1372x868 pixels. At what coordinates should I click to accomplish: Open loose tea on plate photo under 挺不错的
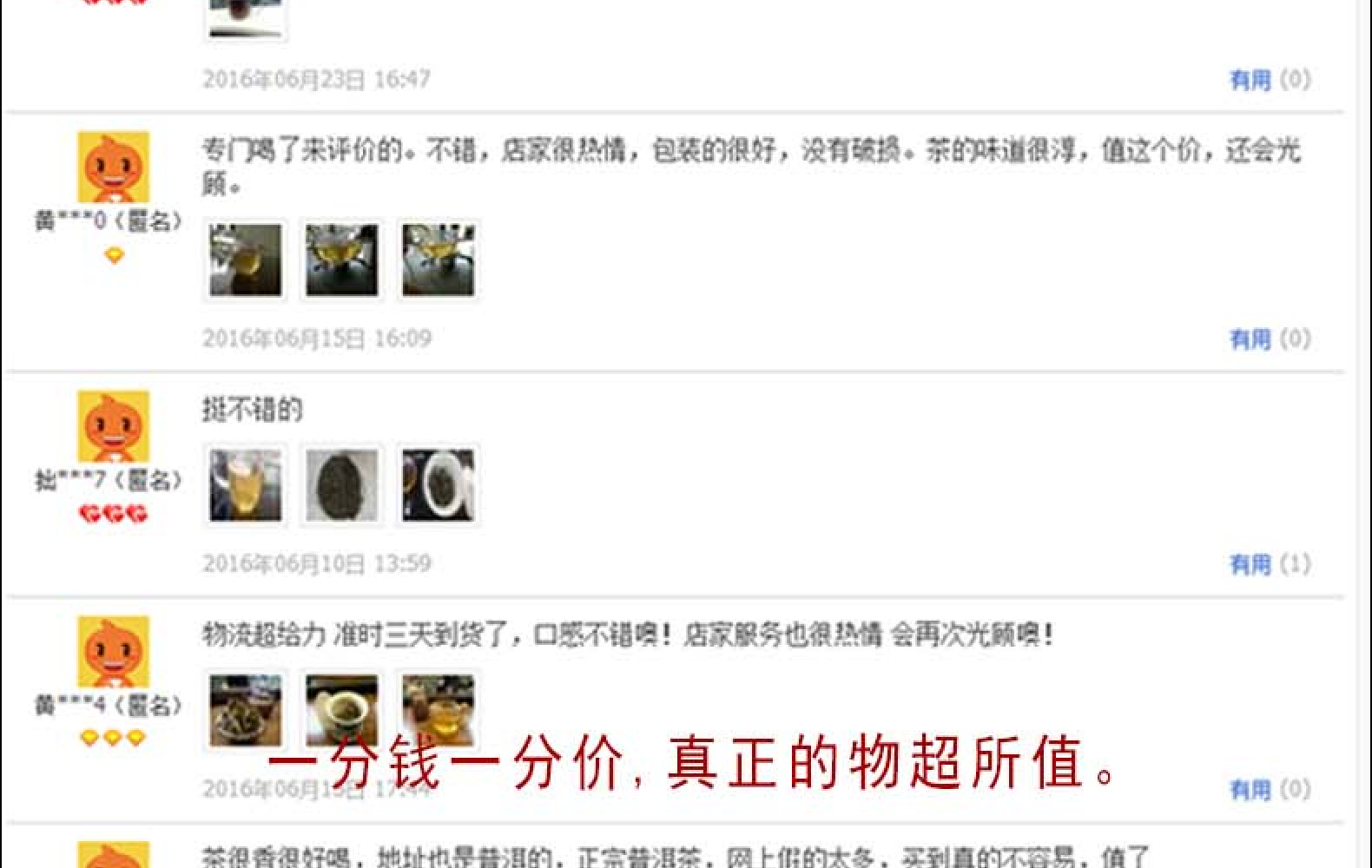439,485
